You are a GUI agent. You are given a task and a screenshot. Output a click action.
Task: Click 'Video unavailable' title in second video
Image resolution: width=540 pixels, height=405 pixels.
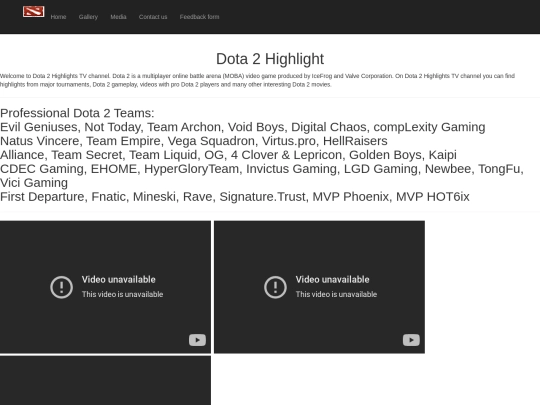pos(332,279)
